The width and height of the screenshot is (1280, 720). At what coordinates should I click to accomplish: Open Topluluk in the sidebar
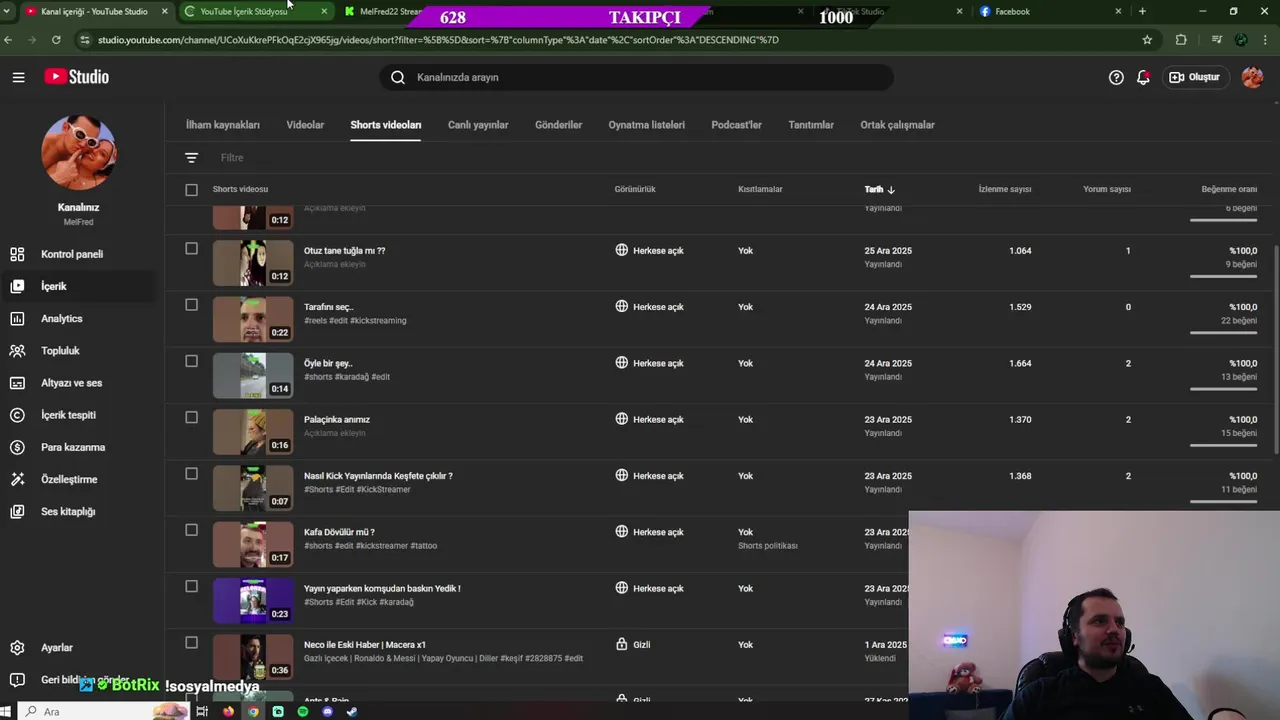pos(78,351)
